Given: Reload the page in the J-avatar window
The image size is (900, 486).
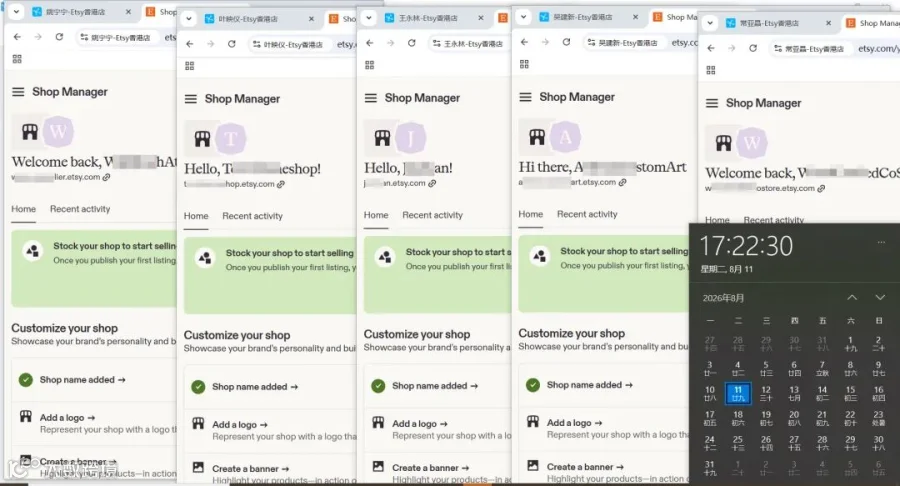Looking at the screenshot, I should click(x=412, y=42).
